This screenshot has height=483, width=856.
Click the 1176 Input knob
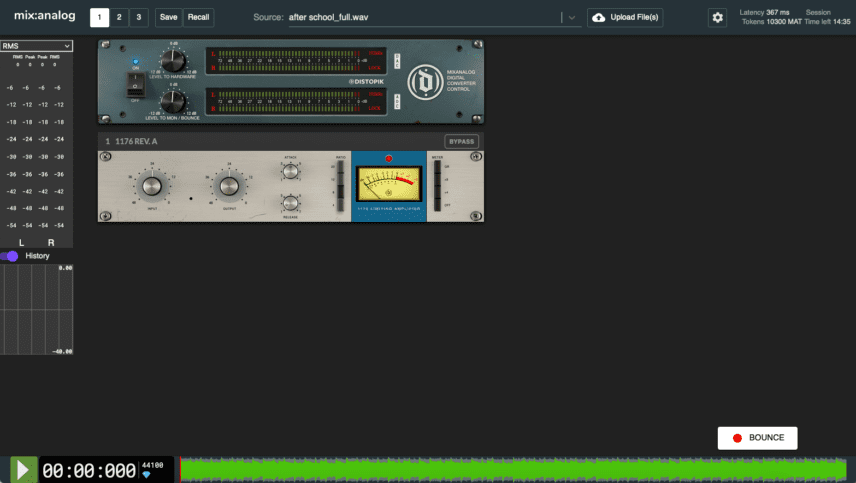[x=152, y=186]
